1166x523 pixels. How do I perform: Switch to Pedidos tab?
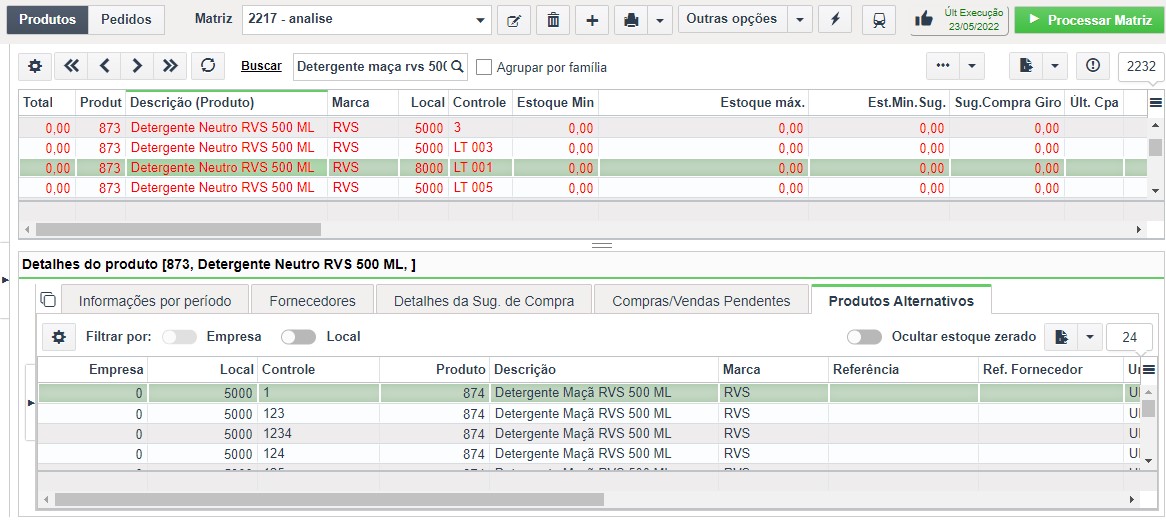coord(126,20)
